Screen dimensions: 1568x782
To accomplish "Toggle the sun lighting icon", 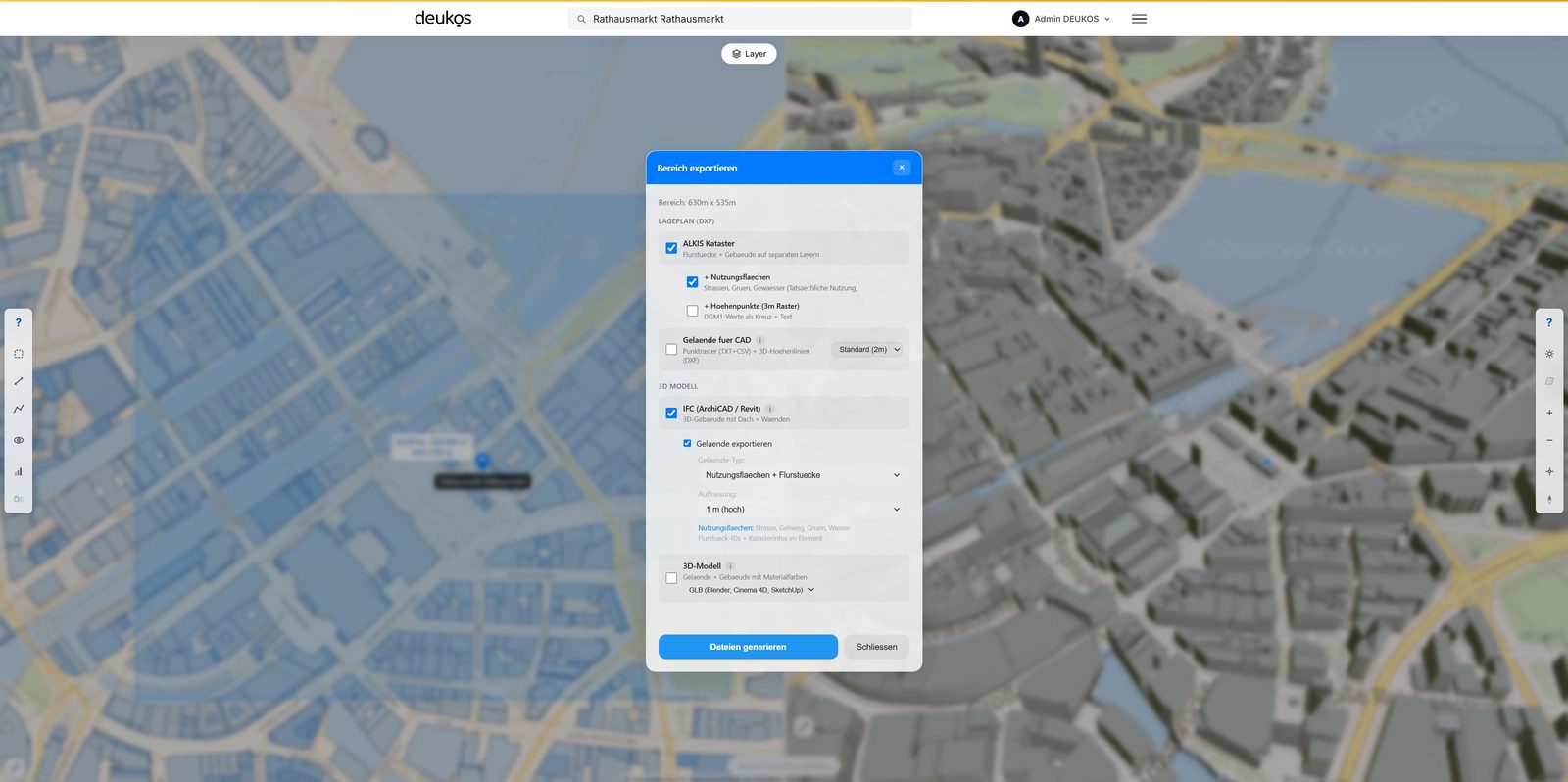I will tap(1549, 354).
